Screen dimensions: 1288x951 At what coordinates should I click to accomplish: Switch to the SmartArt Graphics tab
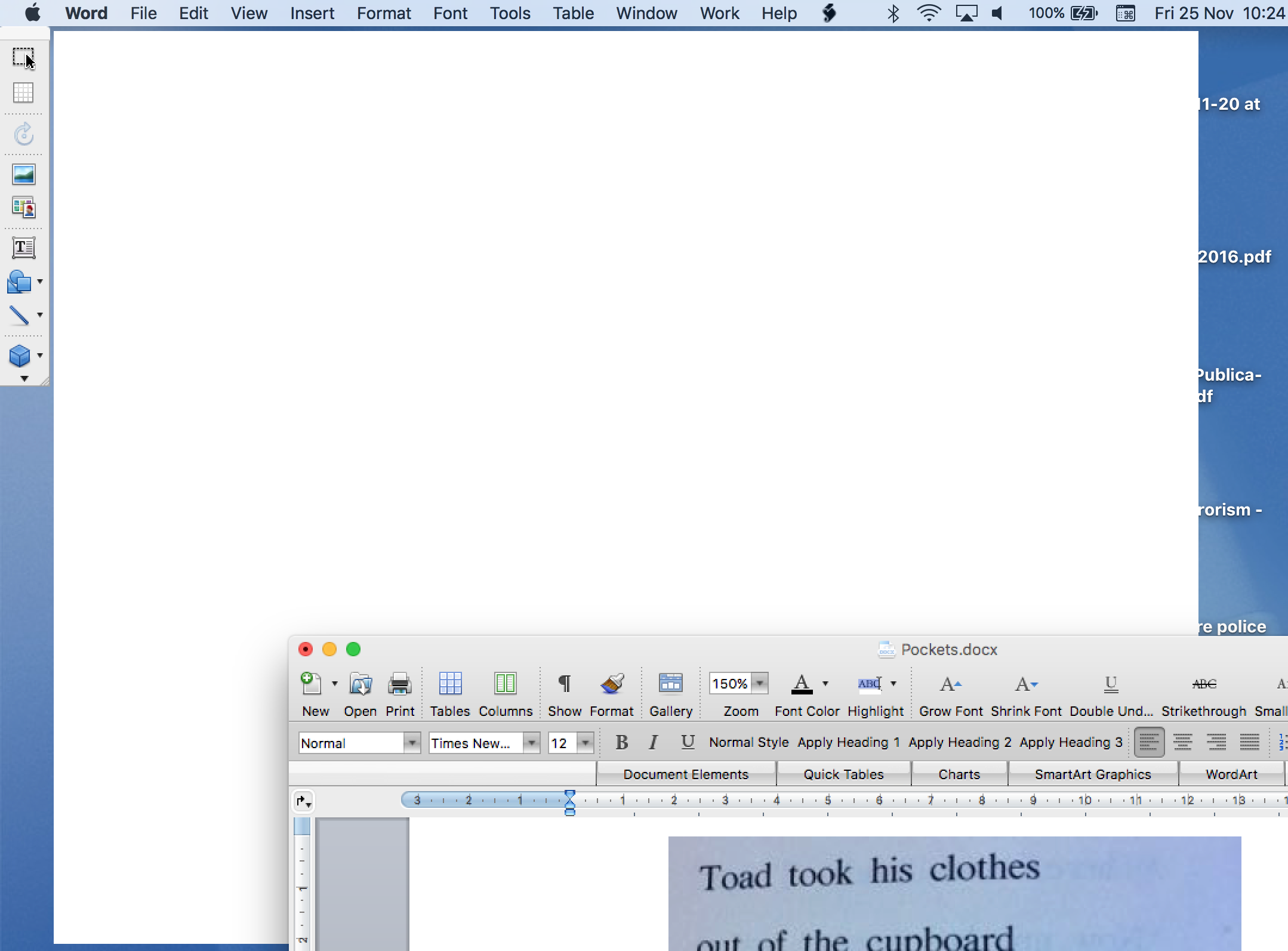[1092, 774]
